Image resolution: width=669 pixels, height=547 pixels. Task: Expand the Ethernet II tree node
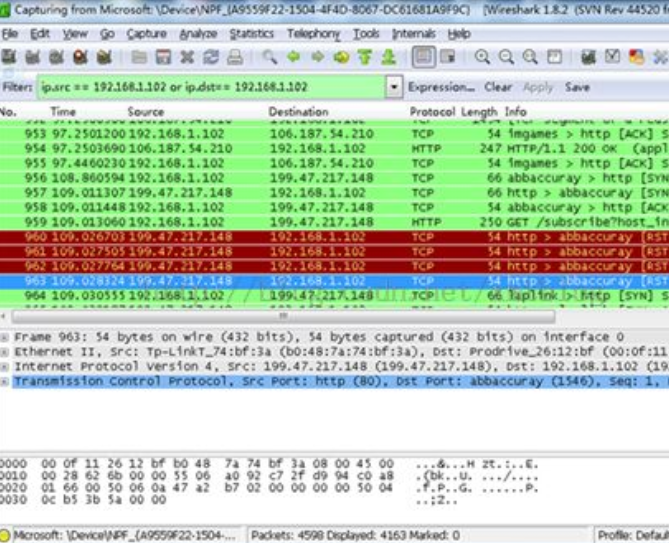(x=4, y=352)
